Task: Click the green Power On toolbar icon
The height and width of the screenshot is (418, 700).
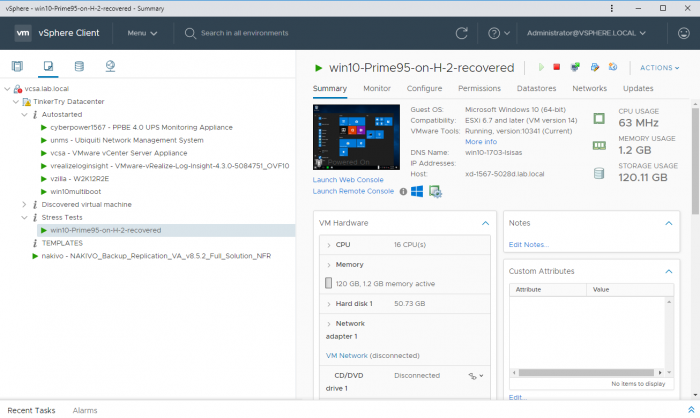Action: click(x=541, y=67)
